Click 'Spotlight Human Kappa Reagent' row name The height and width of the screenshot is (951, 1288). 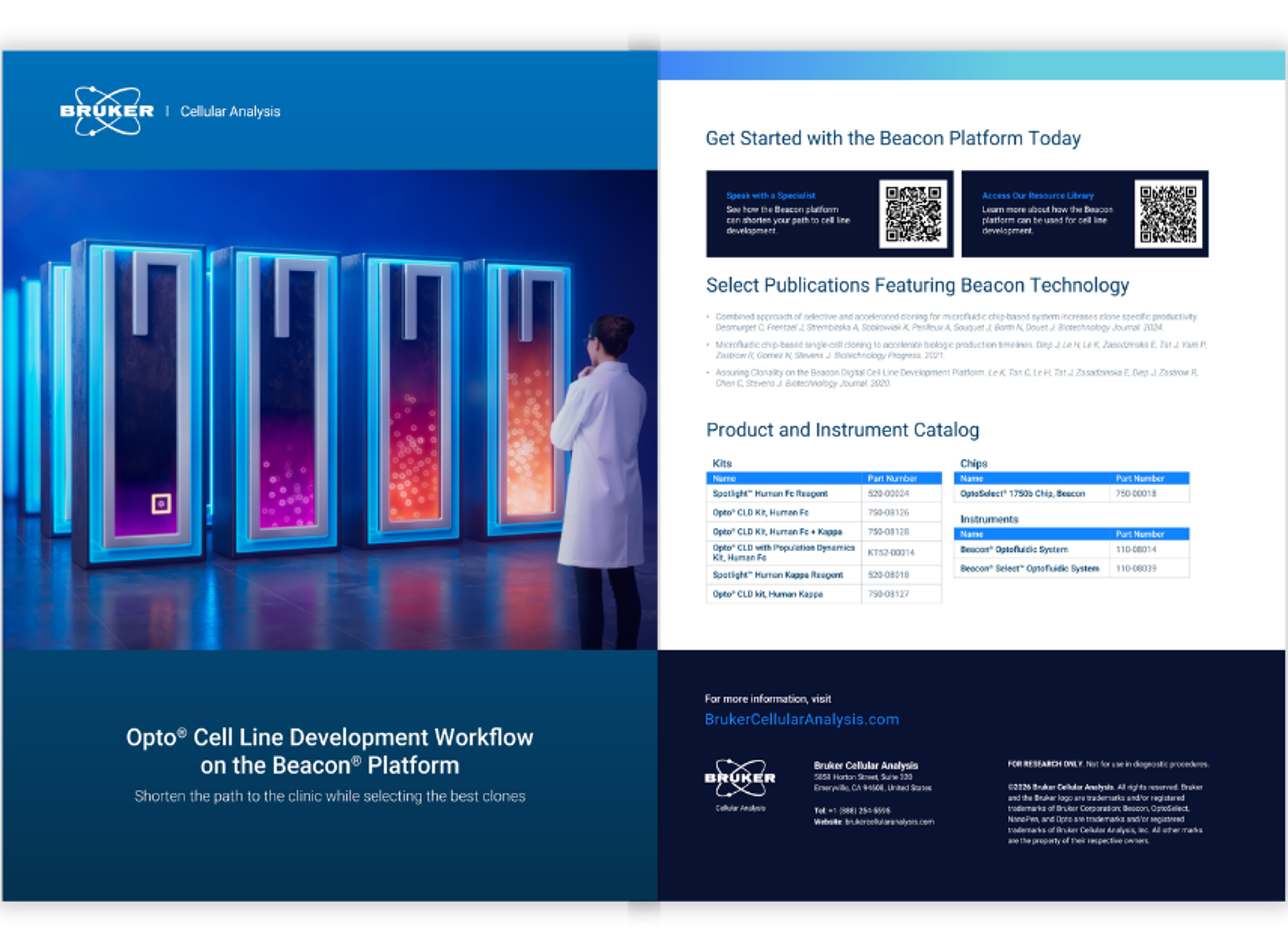pos(777,575)
